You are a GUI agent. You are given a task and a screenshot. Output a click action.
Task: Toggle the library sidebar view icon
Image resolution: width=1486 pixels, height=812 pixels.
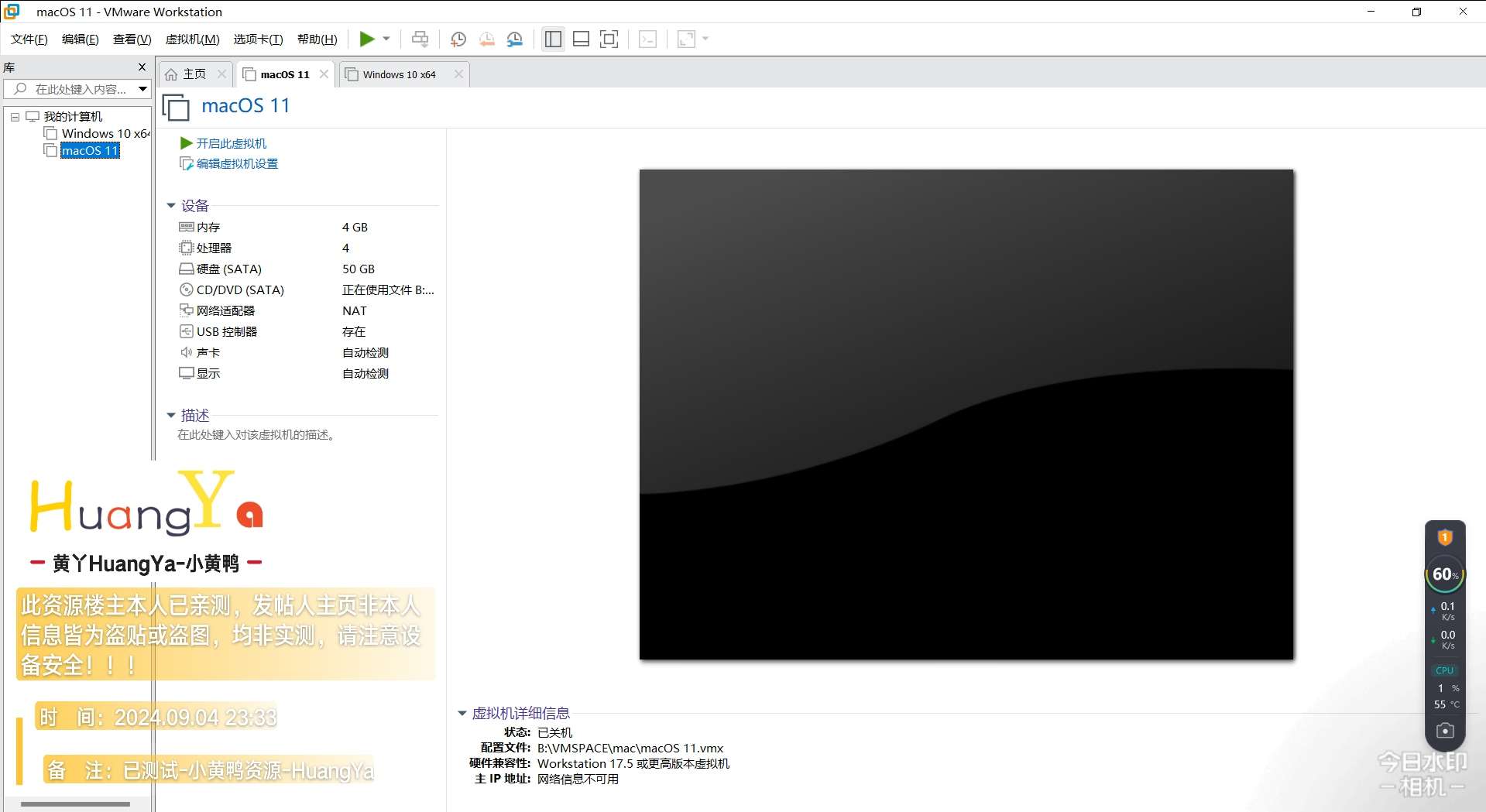coord(553,39)
